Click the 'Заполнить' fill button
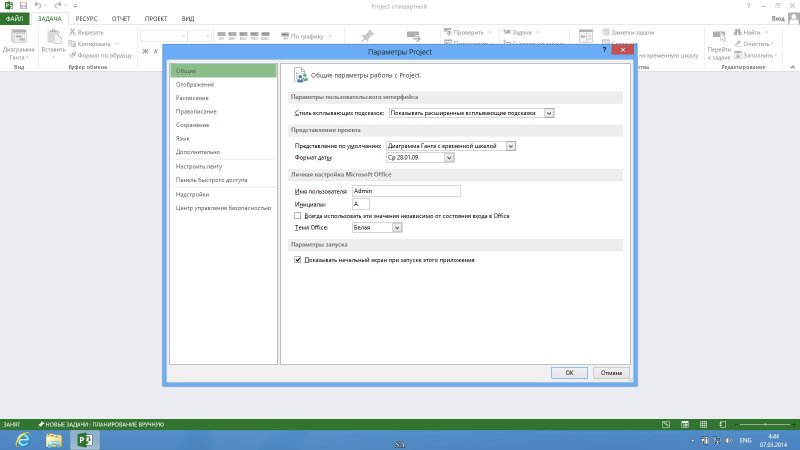The height and width of the screenshot is (450, 800). [x=755, y=55]
